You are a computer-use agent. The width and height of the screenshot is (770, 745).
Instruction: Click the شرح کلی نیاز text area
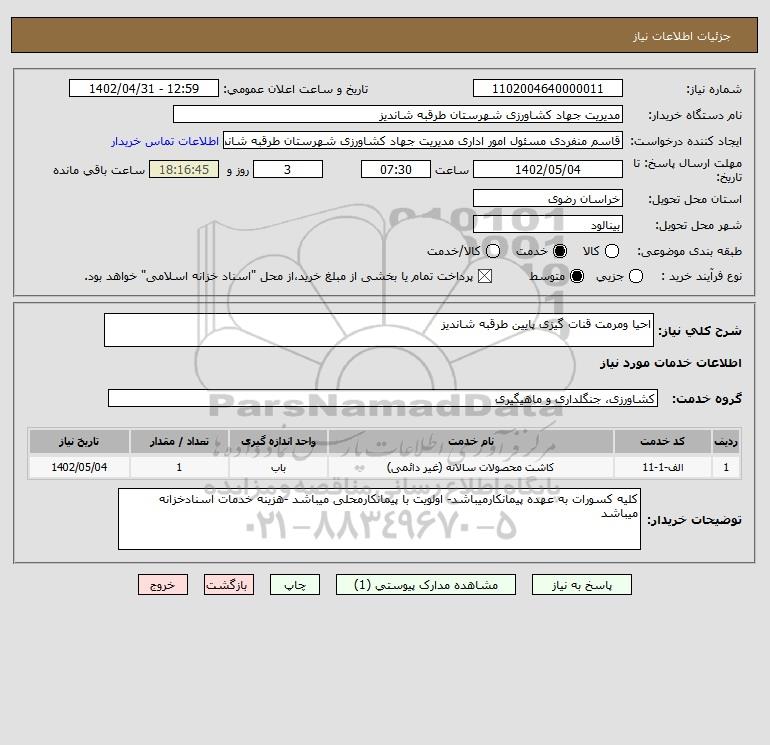pyautogui.click(x=379, y=330)
